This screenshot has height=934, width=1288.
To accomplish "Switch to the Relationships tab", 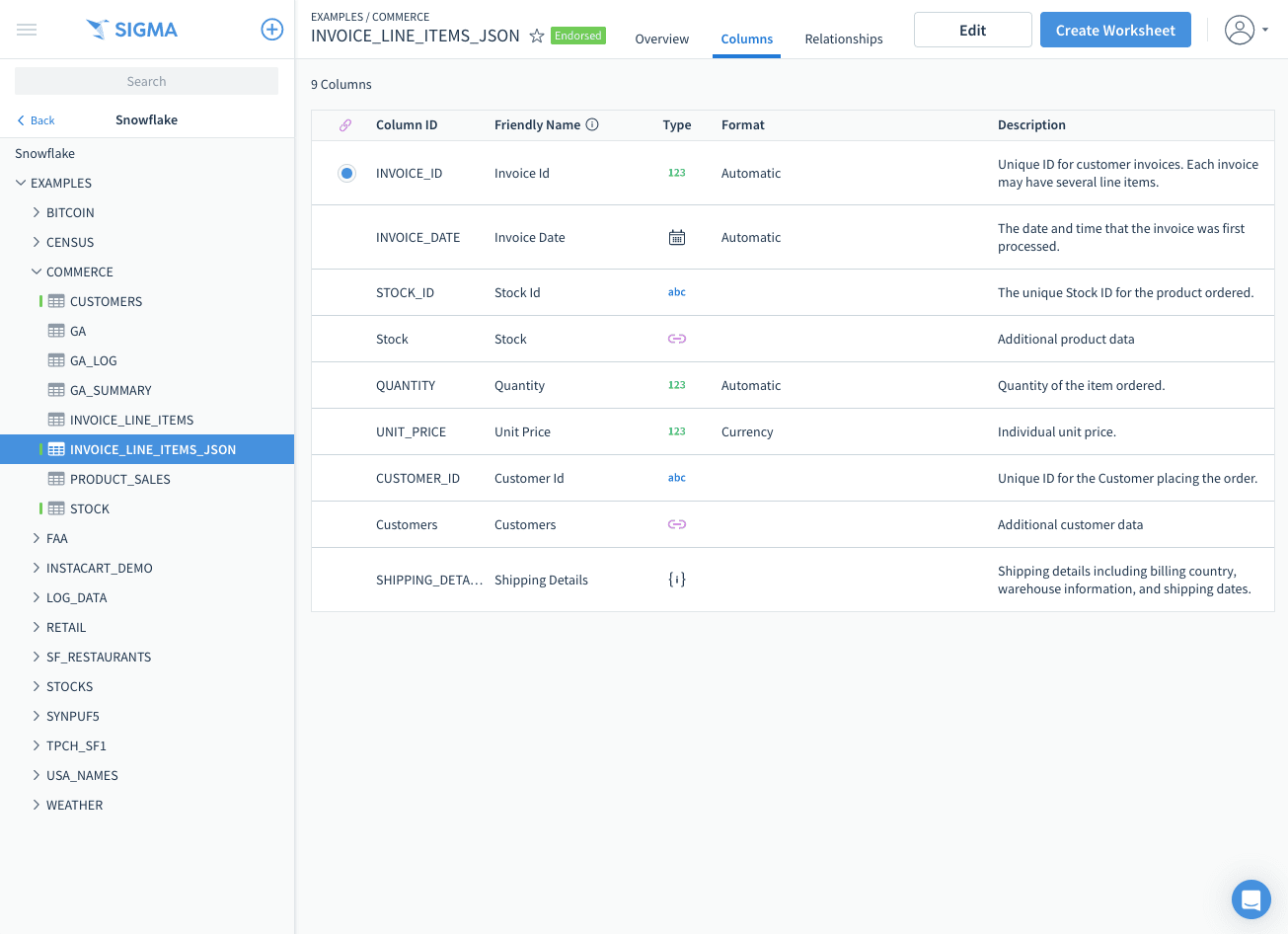I will pos(843,39).
